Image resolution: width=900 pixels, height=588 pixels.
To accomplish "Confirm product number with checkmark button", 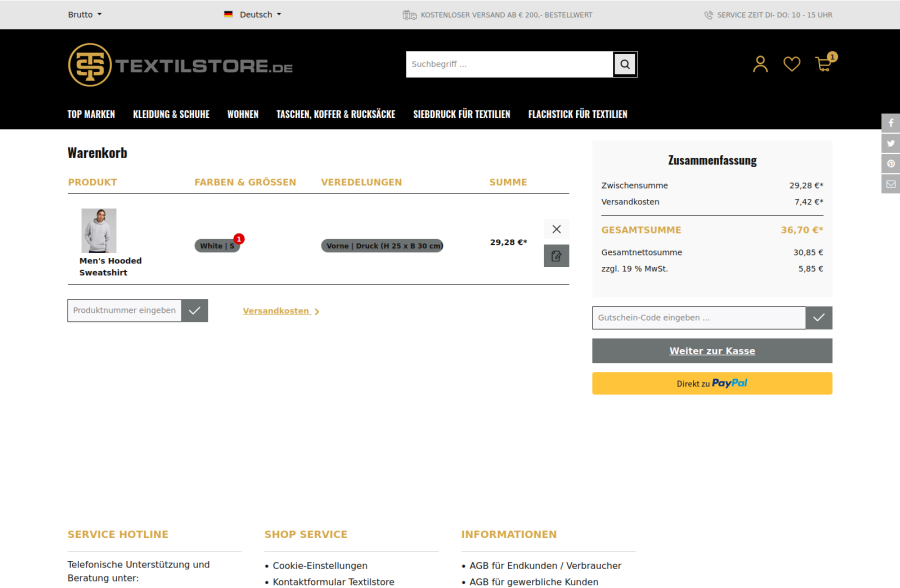I will coord(195,311).
